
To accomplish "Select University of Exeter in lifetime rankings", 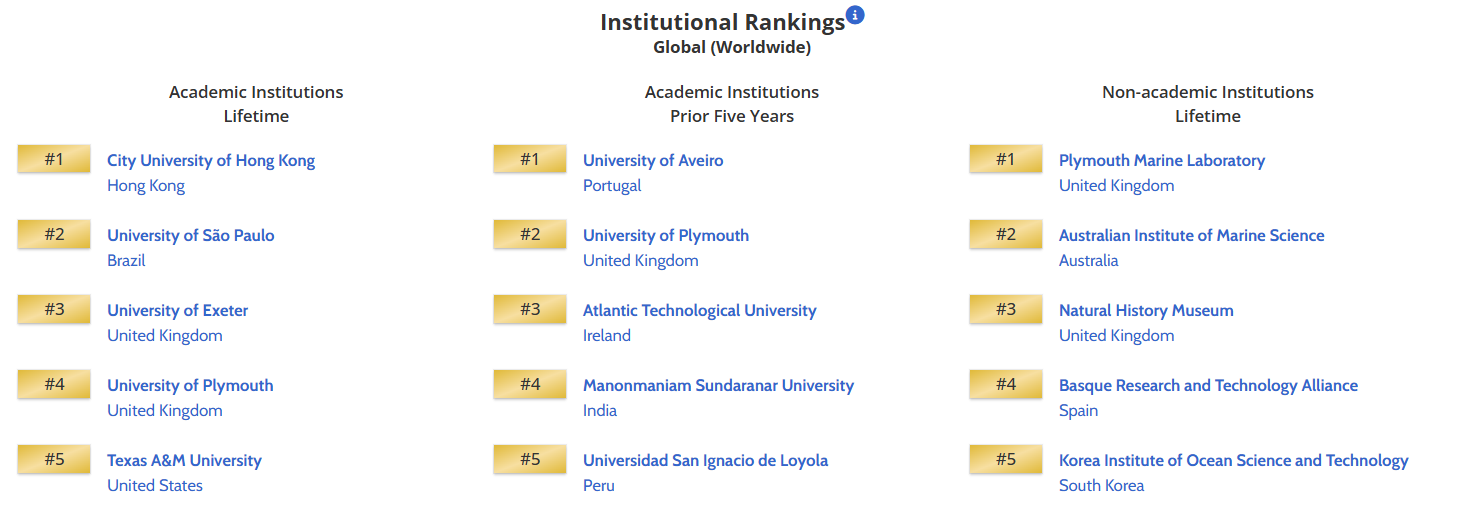I will click(178, 310).
